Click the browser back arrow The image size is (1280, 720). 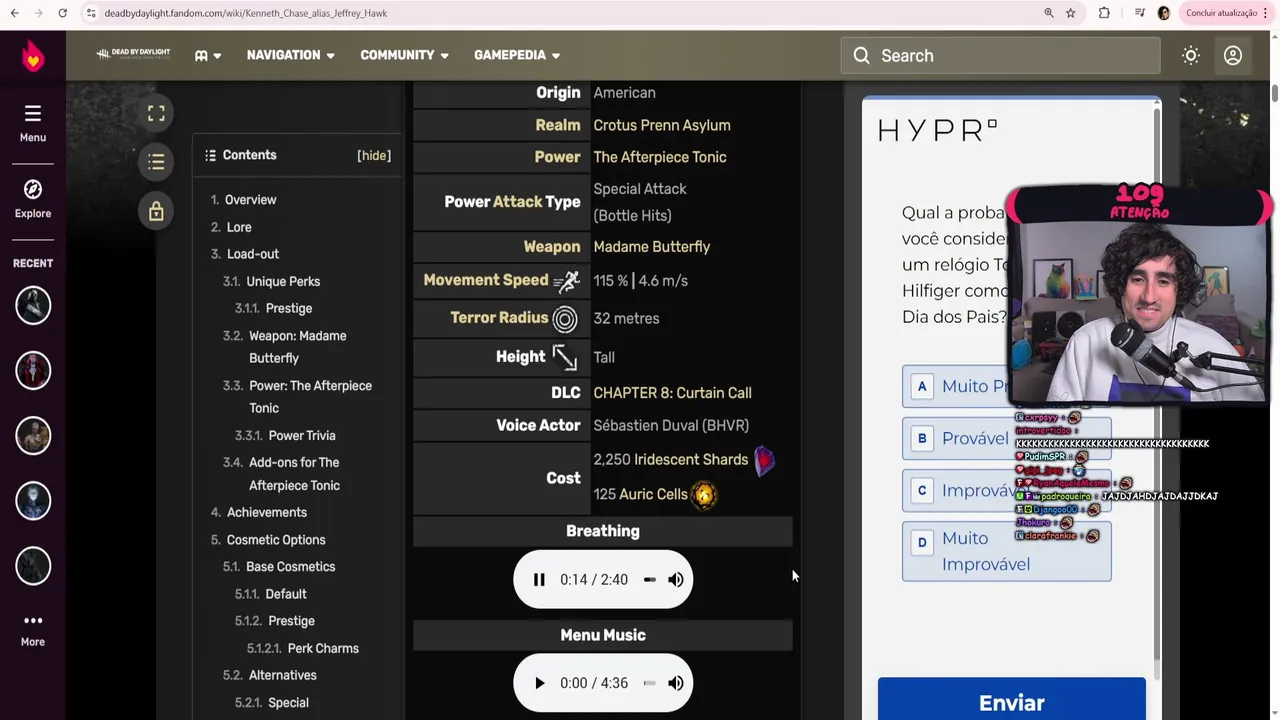tap(14, 13)
